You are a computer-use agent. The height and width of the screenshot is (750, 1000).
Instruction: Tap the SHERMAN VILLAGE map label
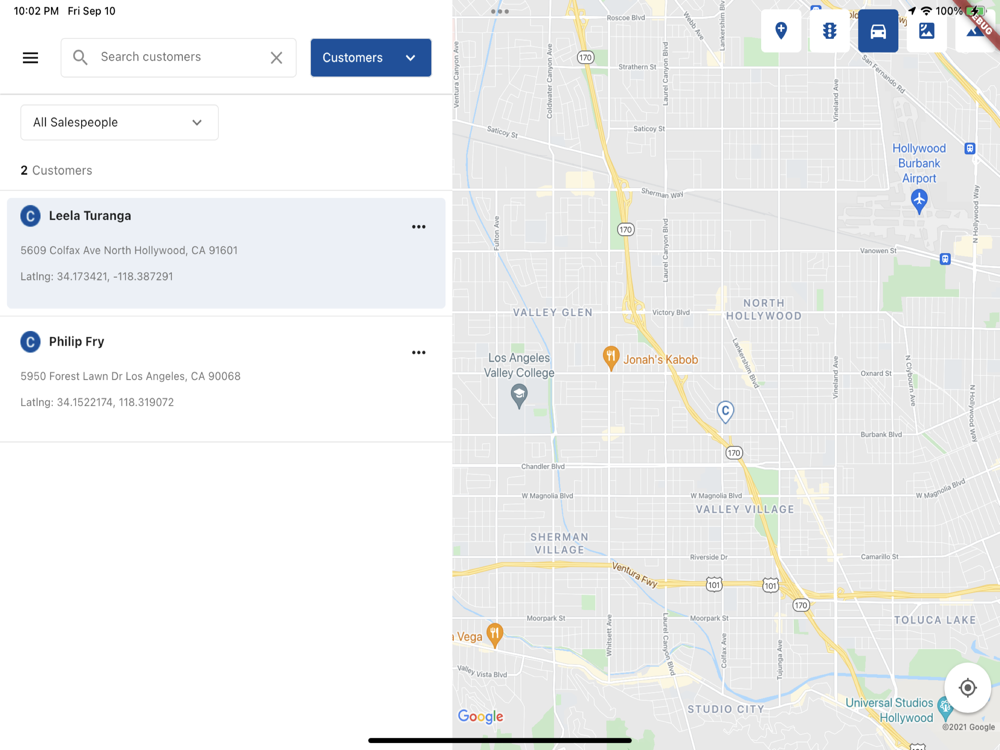pyautogui.click(x=559, y=543)
